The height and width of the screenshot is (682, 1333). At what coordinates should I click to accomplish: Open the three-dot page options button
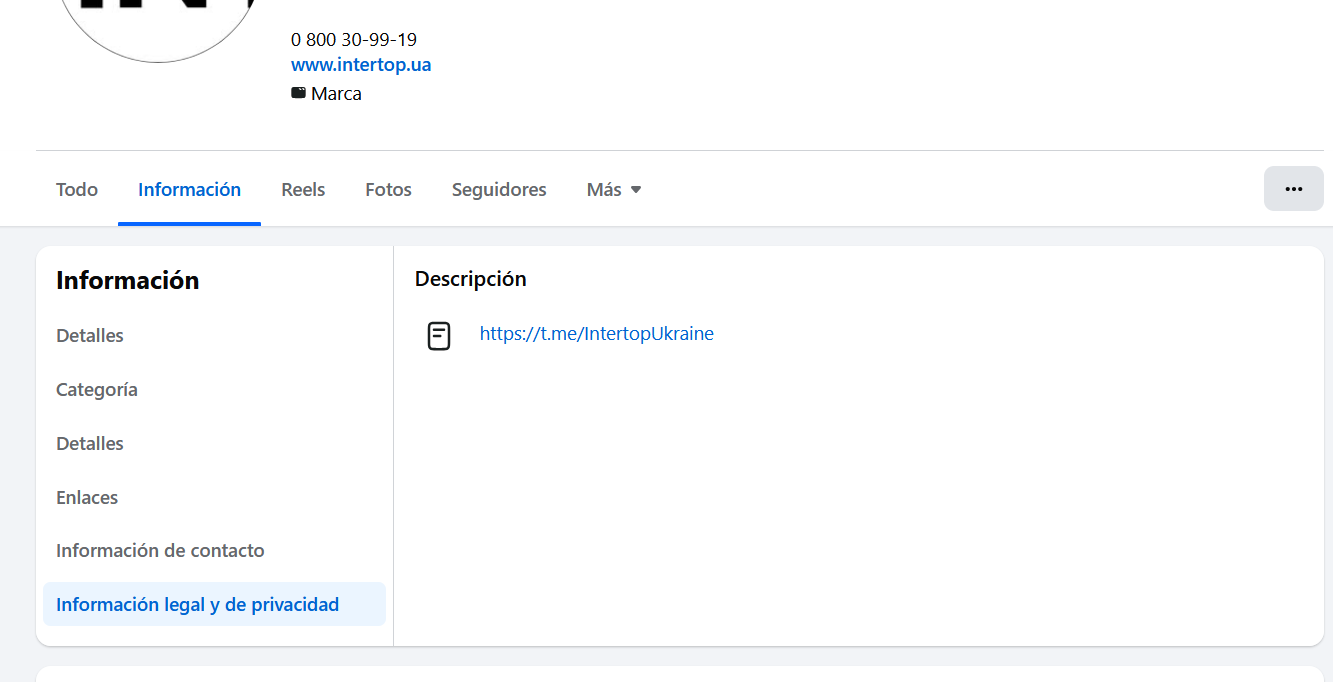tap(1293, 189)
